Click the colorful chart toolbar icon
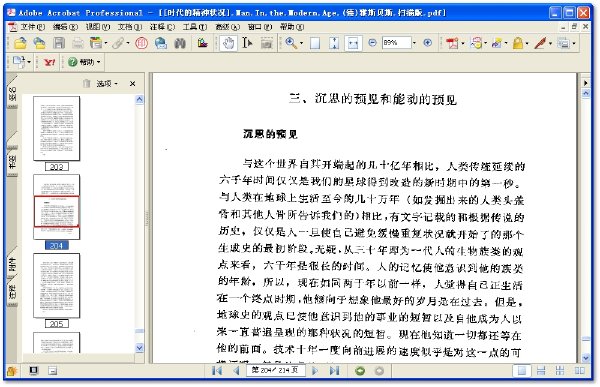Image resolution: width=600 pixels, height=387 pixels. pyautogui.click(x=203, y=43)
